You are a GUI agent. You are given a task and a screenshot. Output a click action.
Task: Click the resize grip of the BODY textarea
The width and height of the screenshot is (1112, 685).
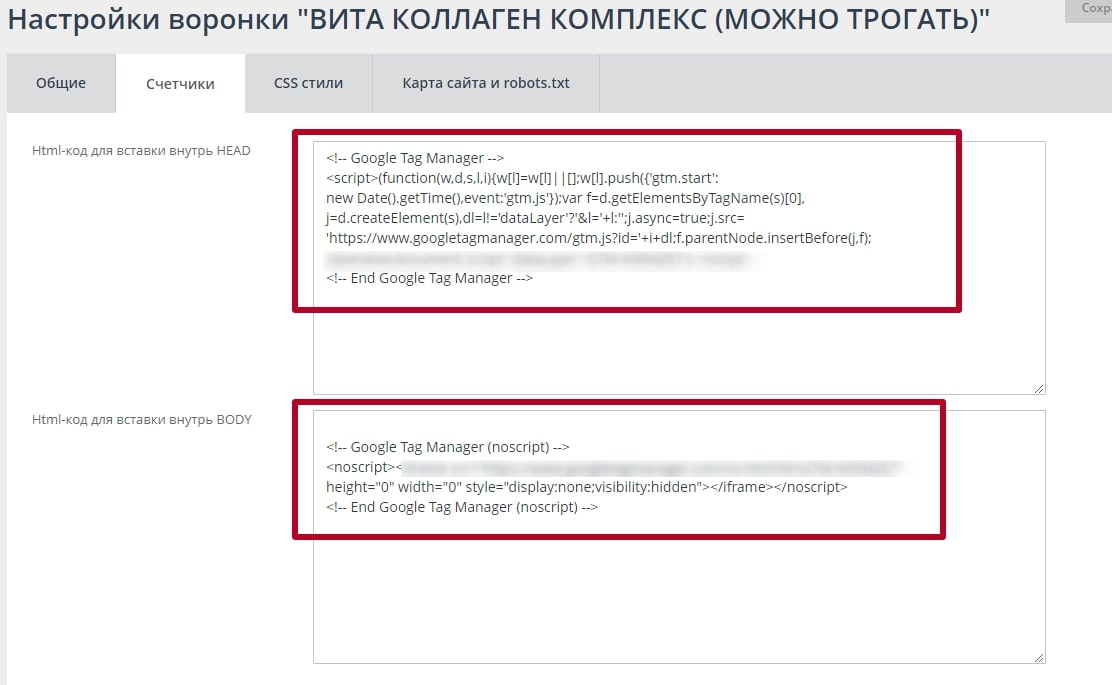[1038, 655]
